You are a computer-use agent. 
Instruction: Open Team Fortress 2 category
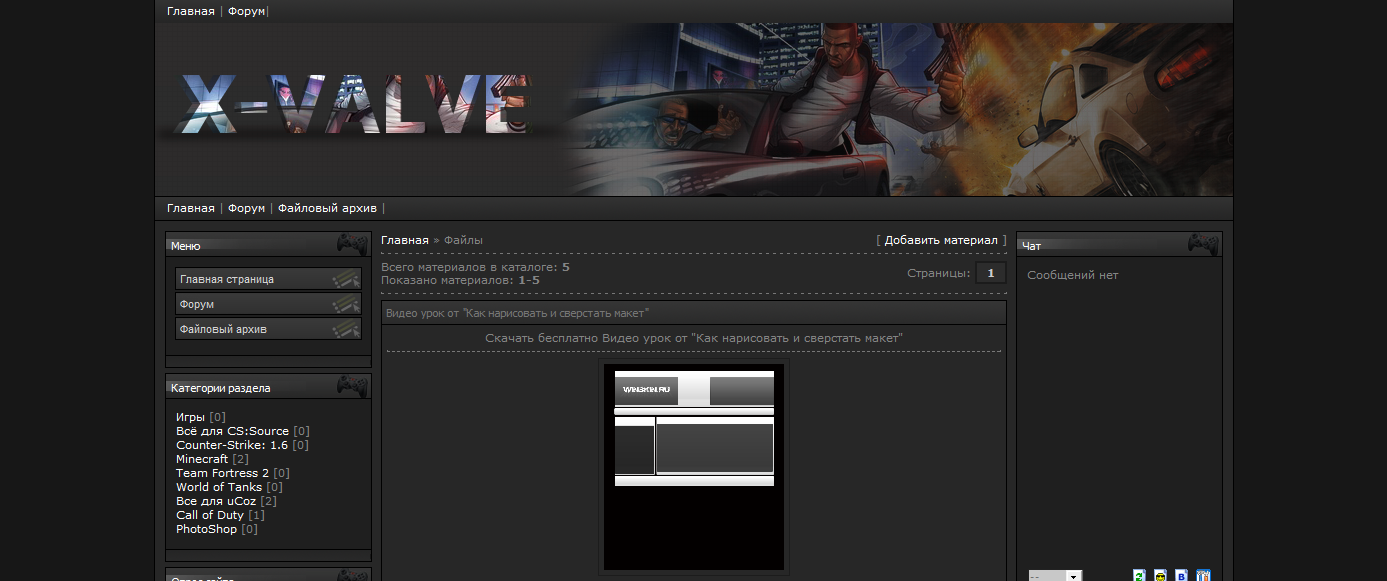pos(222,473)
